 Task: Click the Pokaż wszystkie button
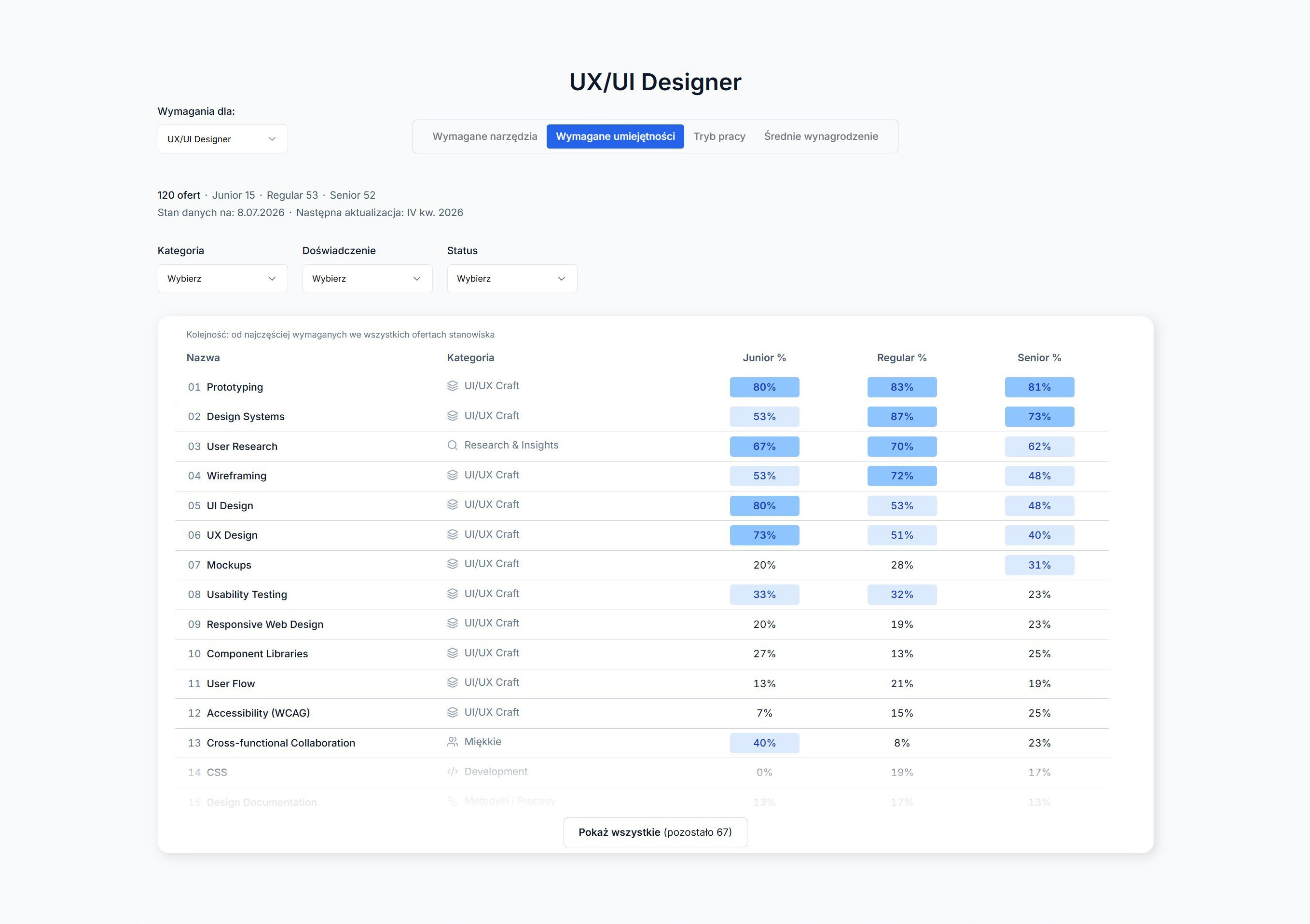tap(655, 832)
